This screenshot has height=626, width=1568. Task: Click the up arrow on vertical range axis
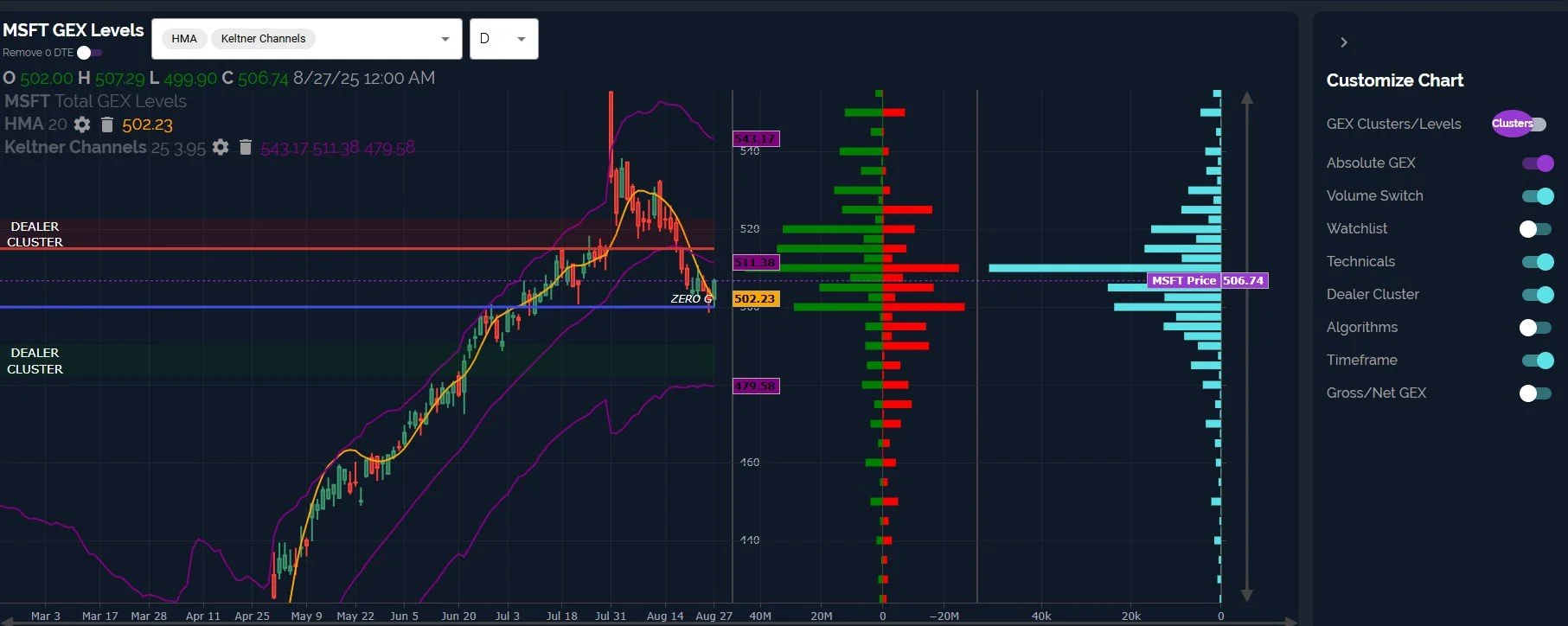(x=1247, y=99)
